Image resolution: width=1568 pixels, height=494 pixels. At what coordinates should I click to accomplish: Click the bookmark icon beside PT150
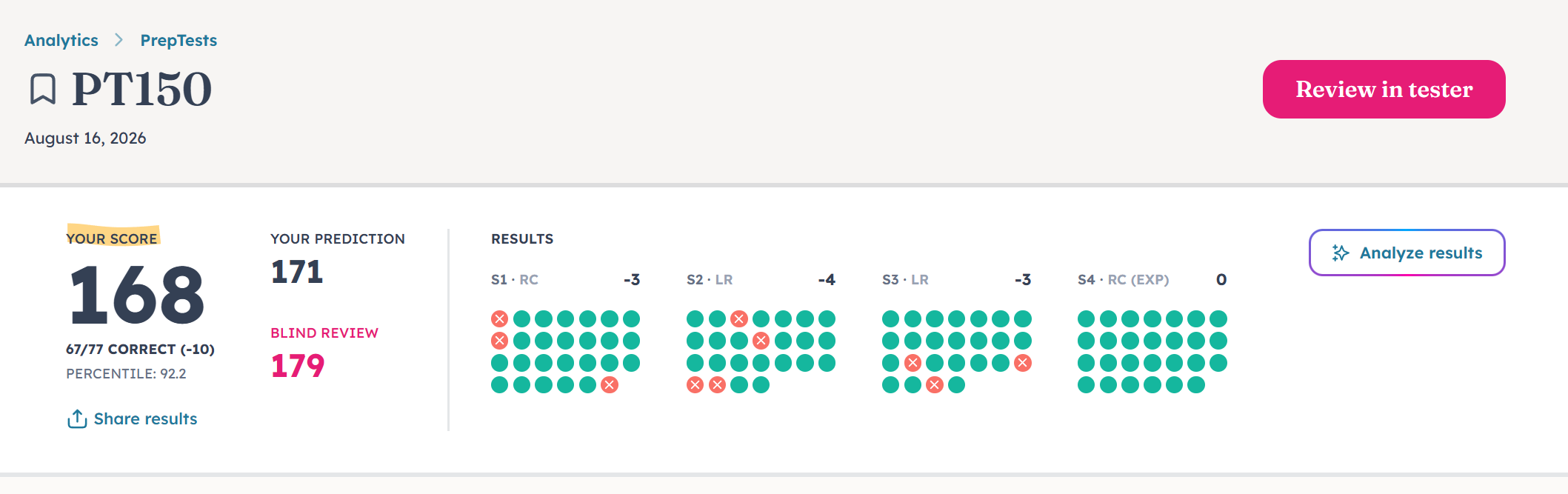(x=43, y=90)
